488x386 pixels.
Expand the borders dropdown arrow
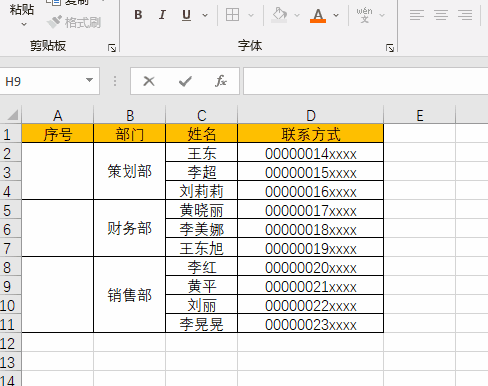click(251, 15)
